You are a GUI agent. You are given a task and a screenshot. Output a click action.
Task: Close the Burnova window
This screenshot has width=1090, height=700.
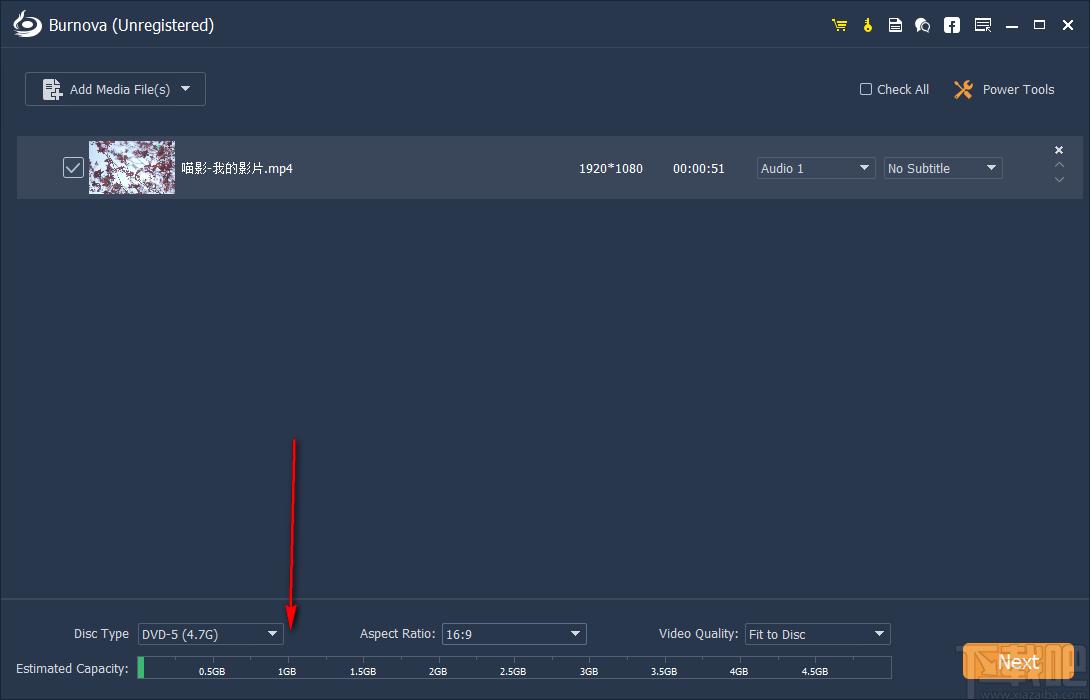click(x=1068, y=25)
